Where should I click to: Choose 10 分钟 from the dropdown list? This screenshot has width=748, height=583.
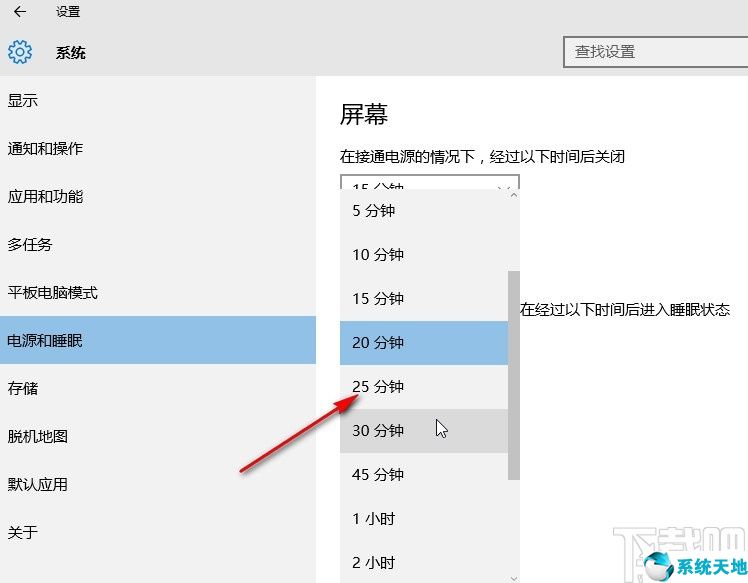pos(424,254)
